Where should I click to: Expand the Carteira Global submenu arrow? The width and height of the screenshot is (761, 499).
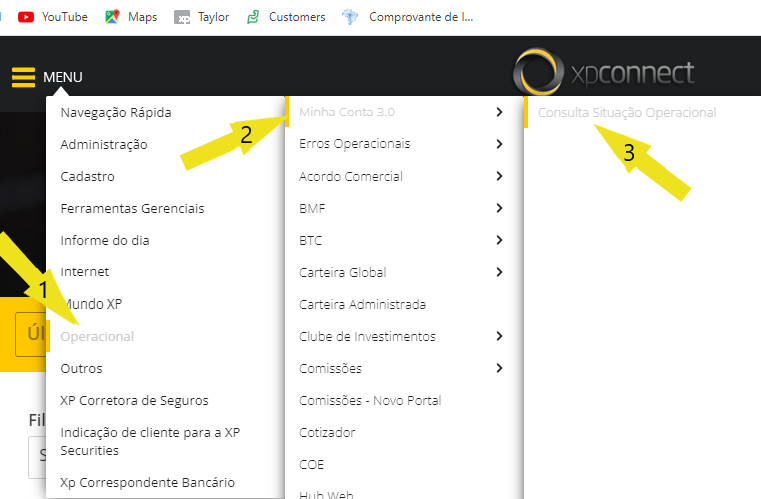(499, 272)
